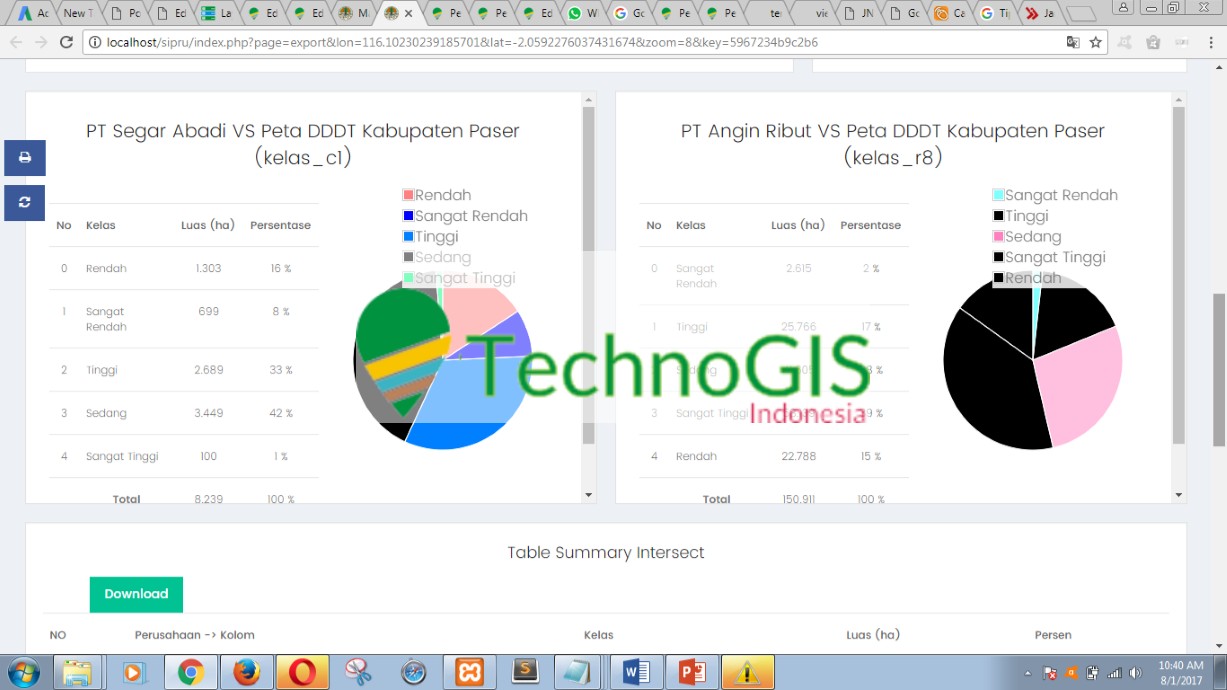Reload the page with the browser reload icon
1227x690 pixels.
[67, 42]
